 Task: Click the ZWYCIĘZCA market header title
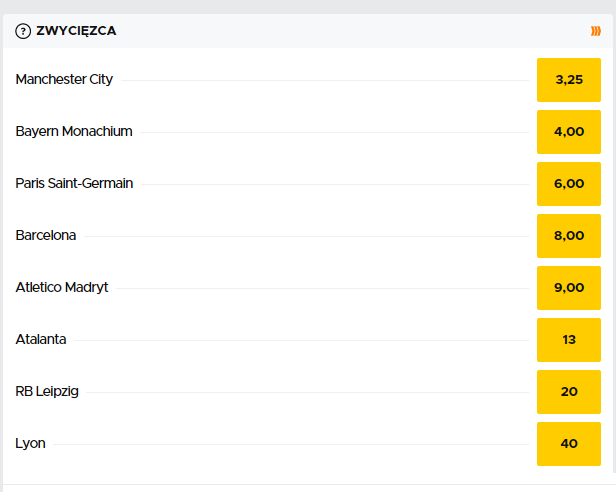(76, 31)
